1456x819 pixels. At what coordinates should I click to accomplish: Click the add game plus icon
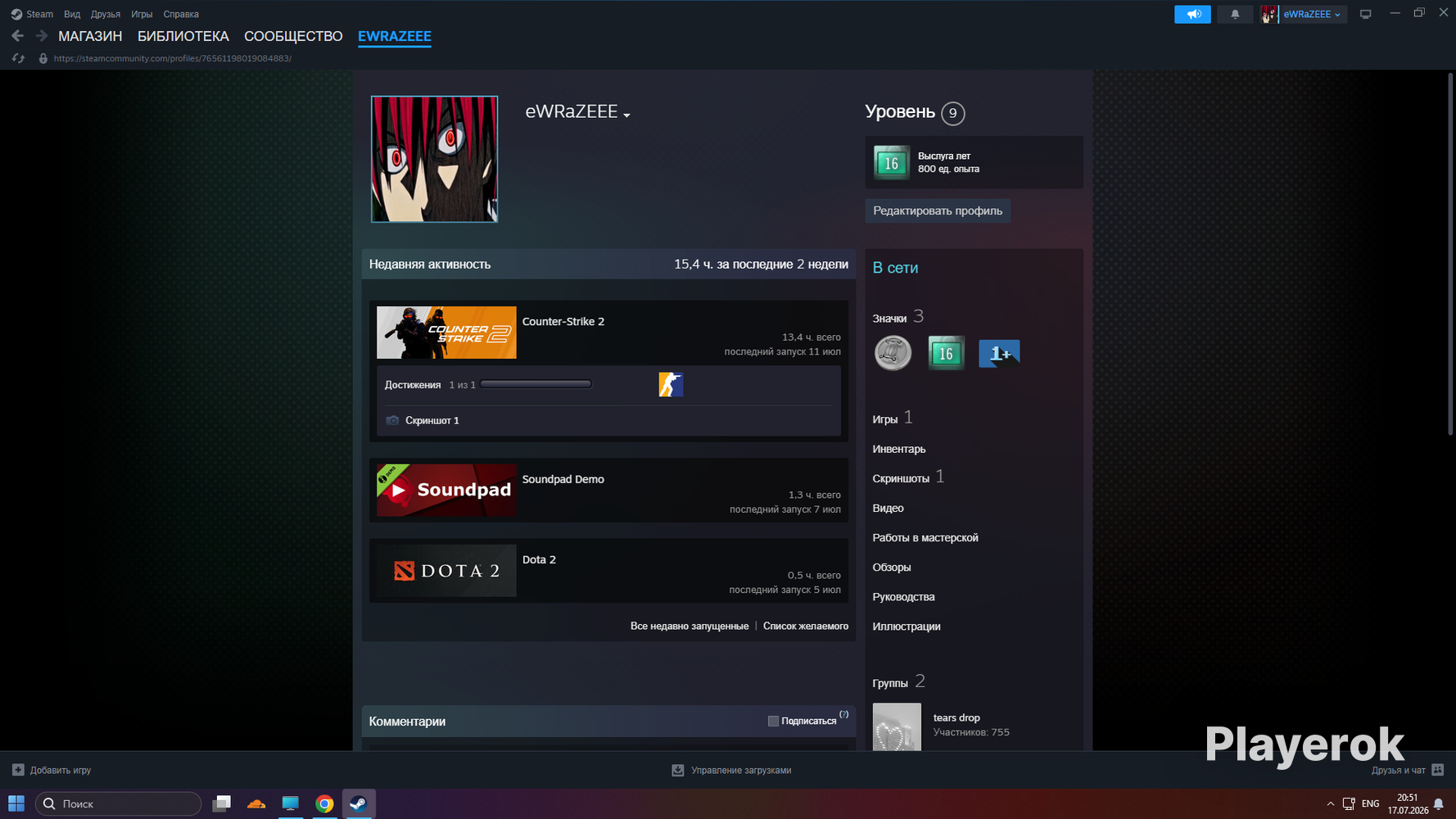(x=18, y=770)
